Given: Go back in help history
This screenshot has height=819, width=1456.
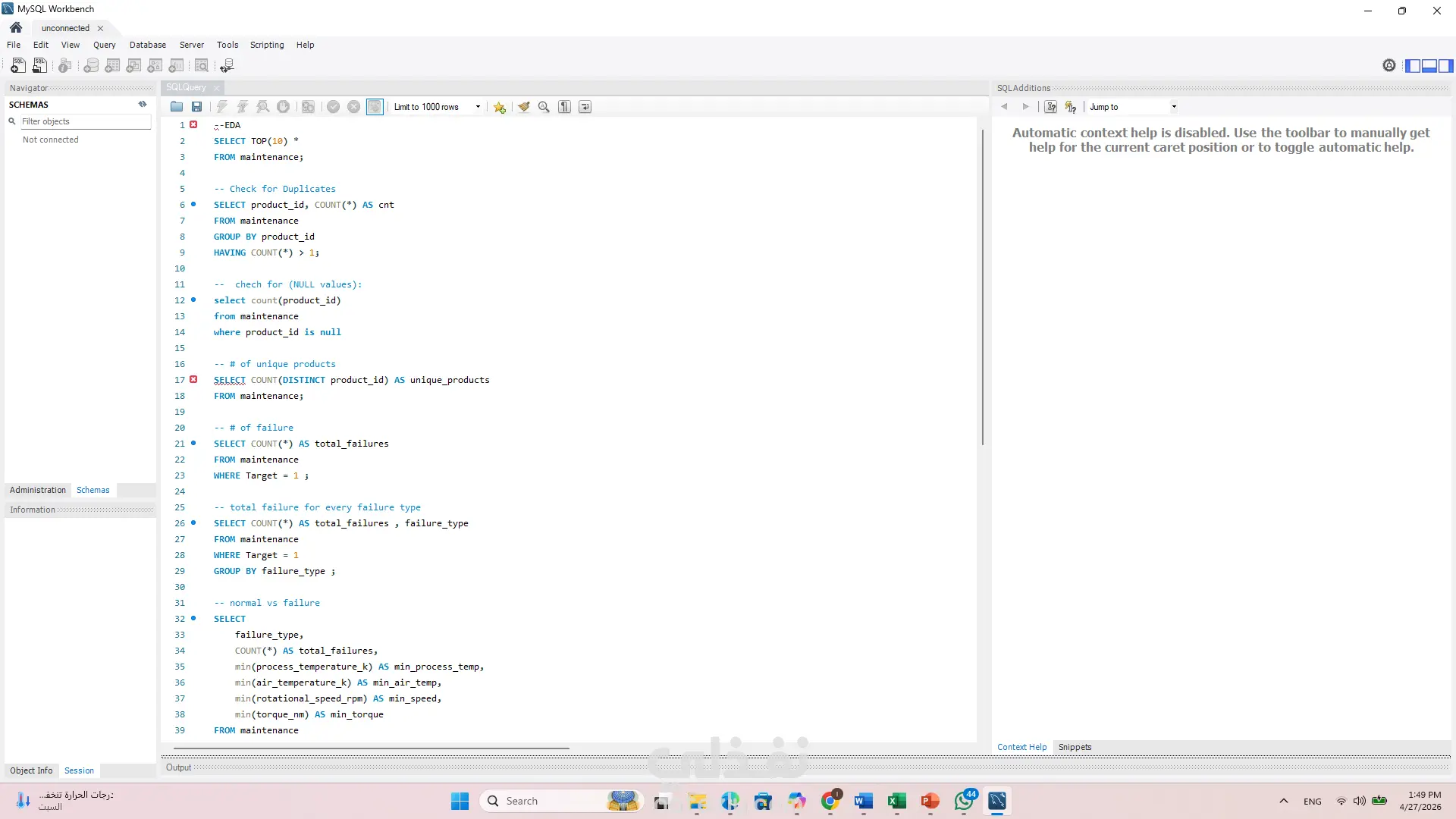Looking at the screenshot, I should (x=1005, y=107).
